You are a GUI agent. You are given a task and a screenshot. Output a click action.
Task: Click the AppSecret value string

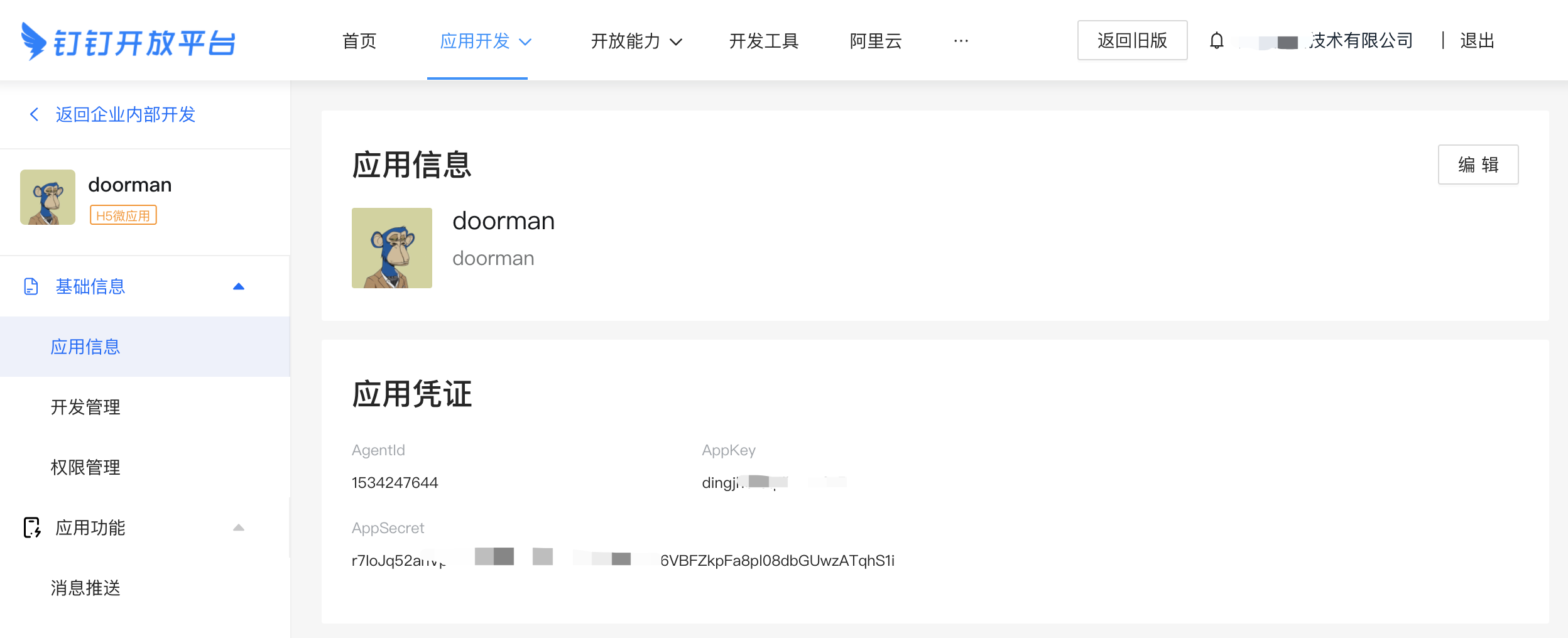(x=623, y=560)
